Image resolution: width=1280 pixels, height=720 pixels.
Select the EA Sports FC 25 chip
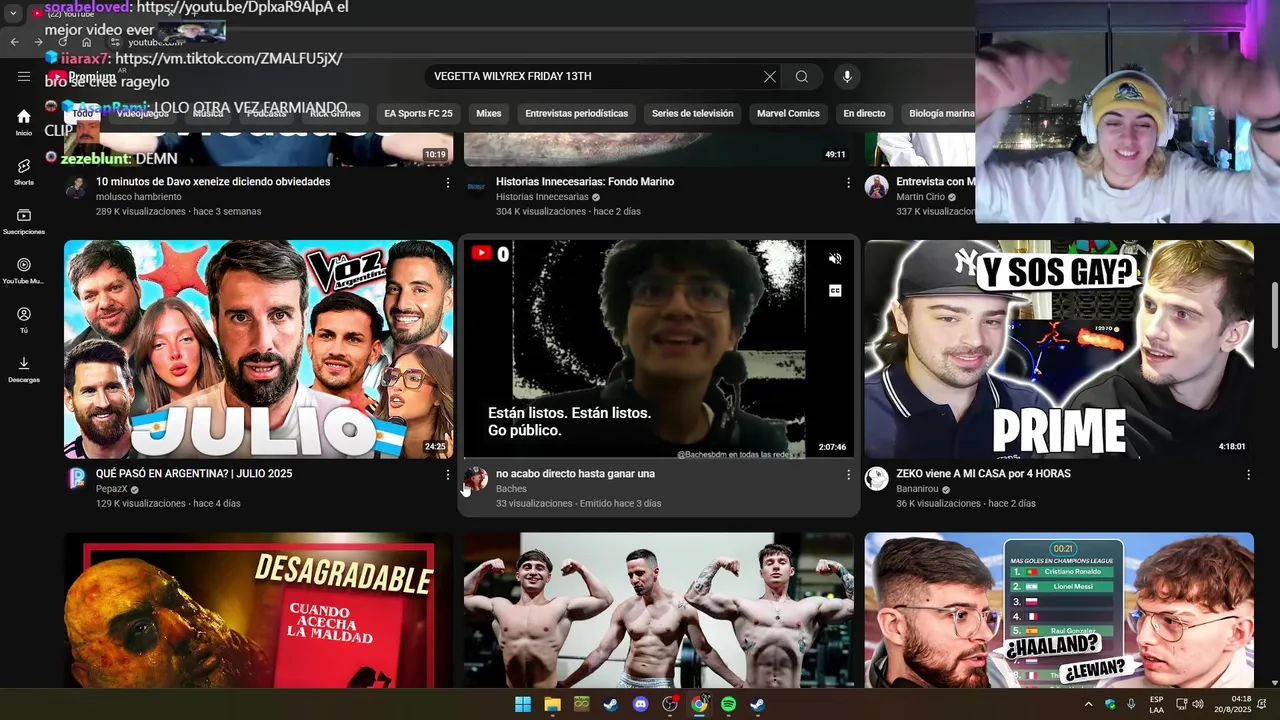tap(418, 114)
